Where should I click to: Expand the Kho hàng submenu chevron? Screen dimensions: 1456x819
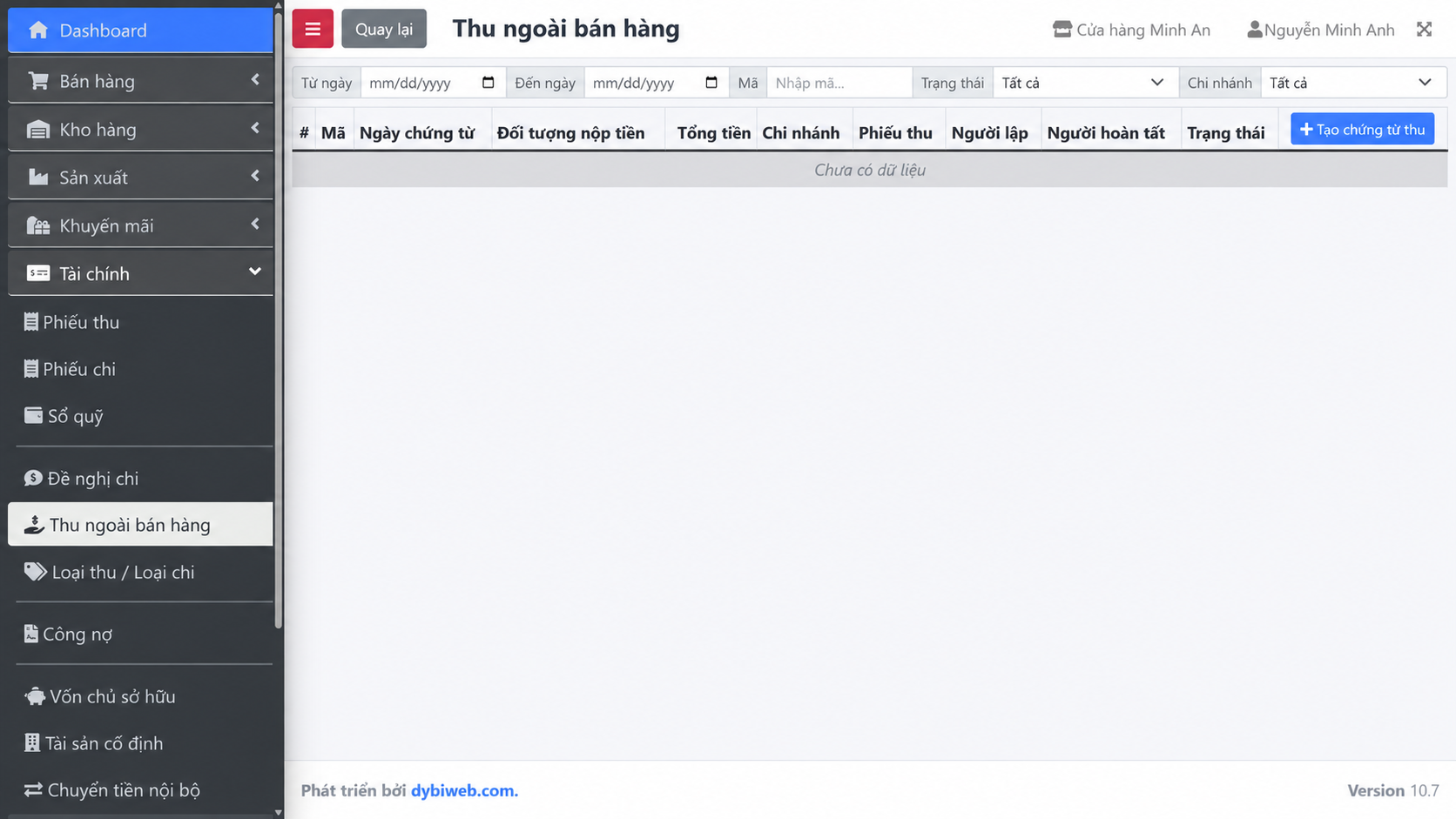pos(255,128)
